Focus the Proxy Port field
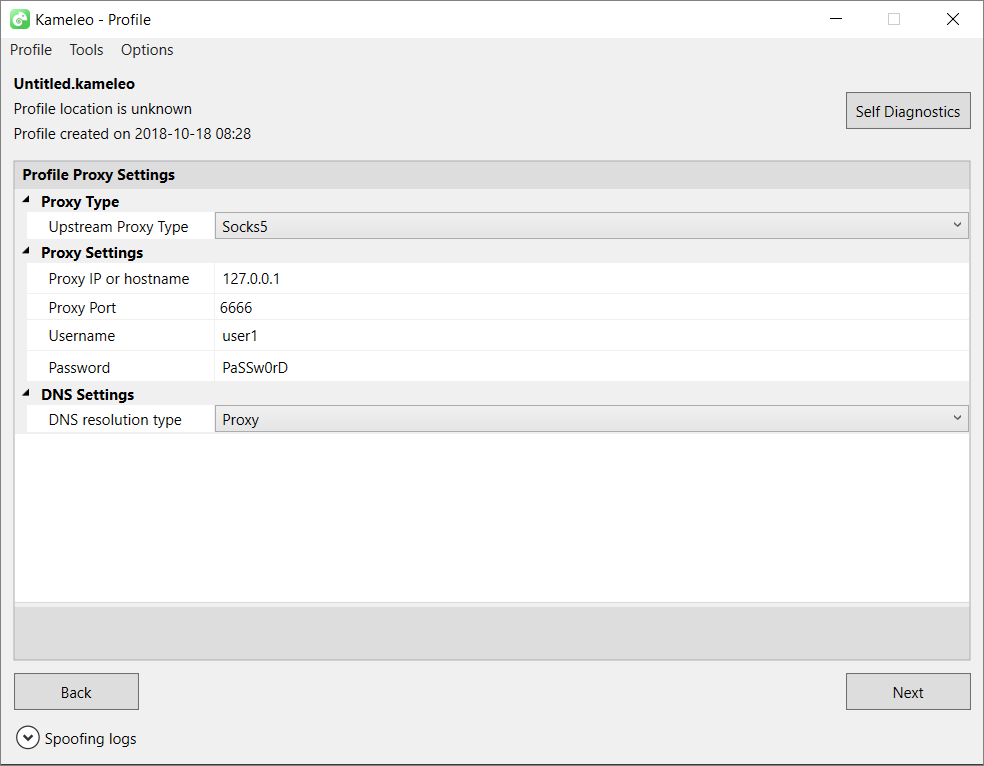 (x=591, y=307)
